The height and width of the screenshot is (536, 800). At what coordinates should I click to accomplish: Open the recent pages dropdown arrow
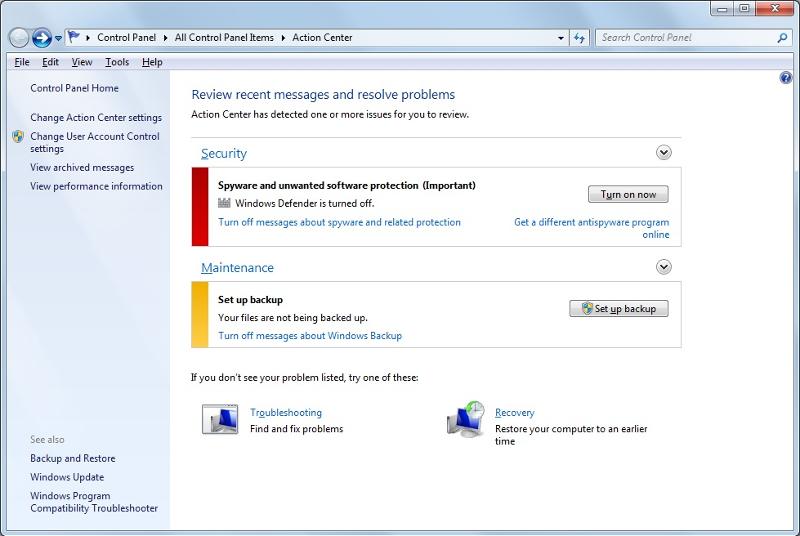(x=58, y=38)
